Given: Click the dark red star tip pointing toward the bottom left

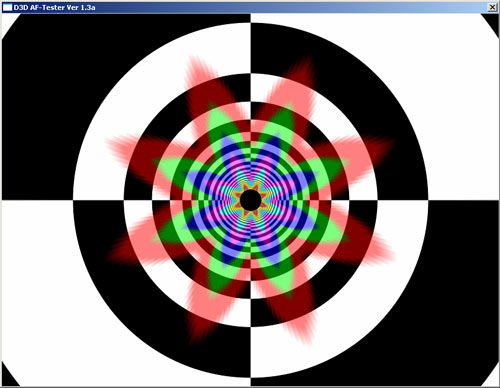Looking at the screenshot, I should click(198, 328).
